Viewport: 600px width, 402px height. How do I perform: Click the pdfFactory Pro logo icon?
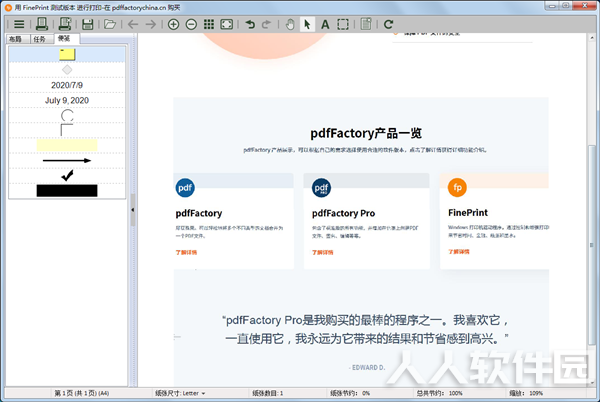321,187
